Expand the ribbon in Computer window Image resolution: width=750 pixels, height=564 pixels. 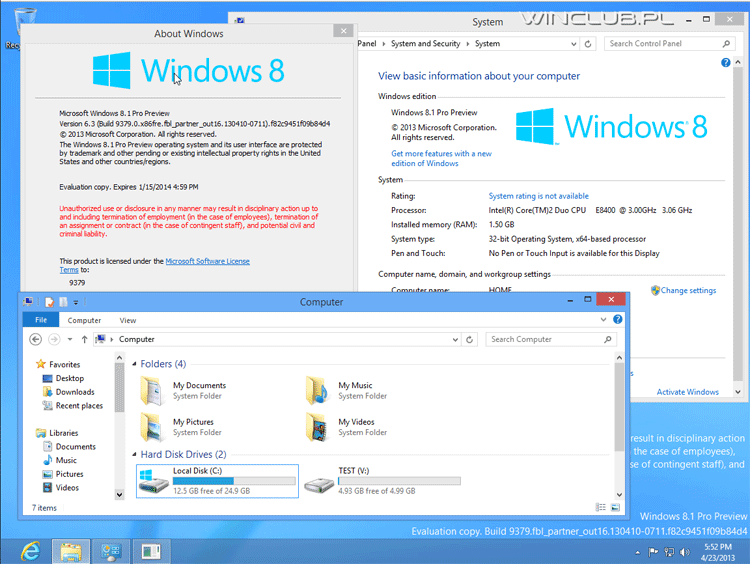pyautogui.click(x=603, y=320)
